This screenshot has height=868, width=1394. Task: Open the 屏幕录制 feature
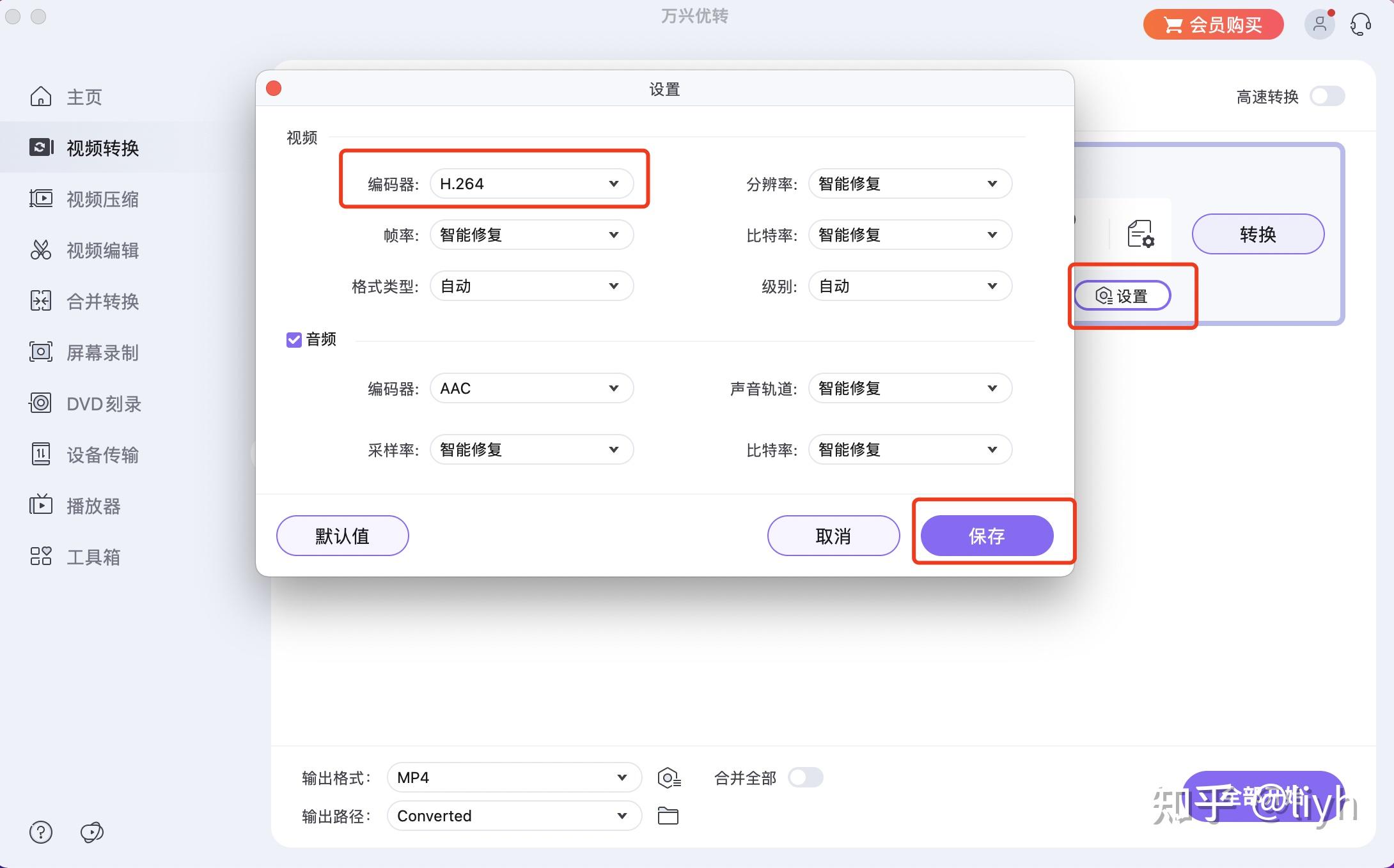(102, 352)
